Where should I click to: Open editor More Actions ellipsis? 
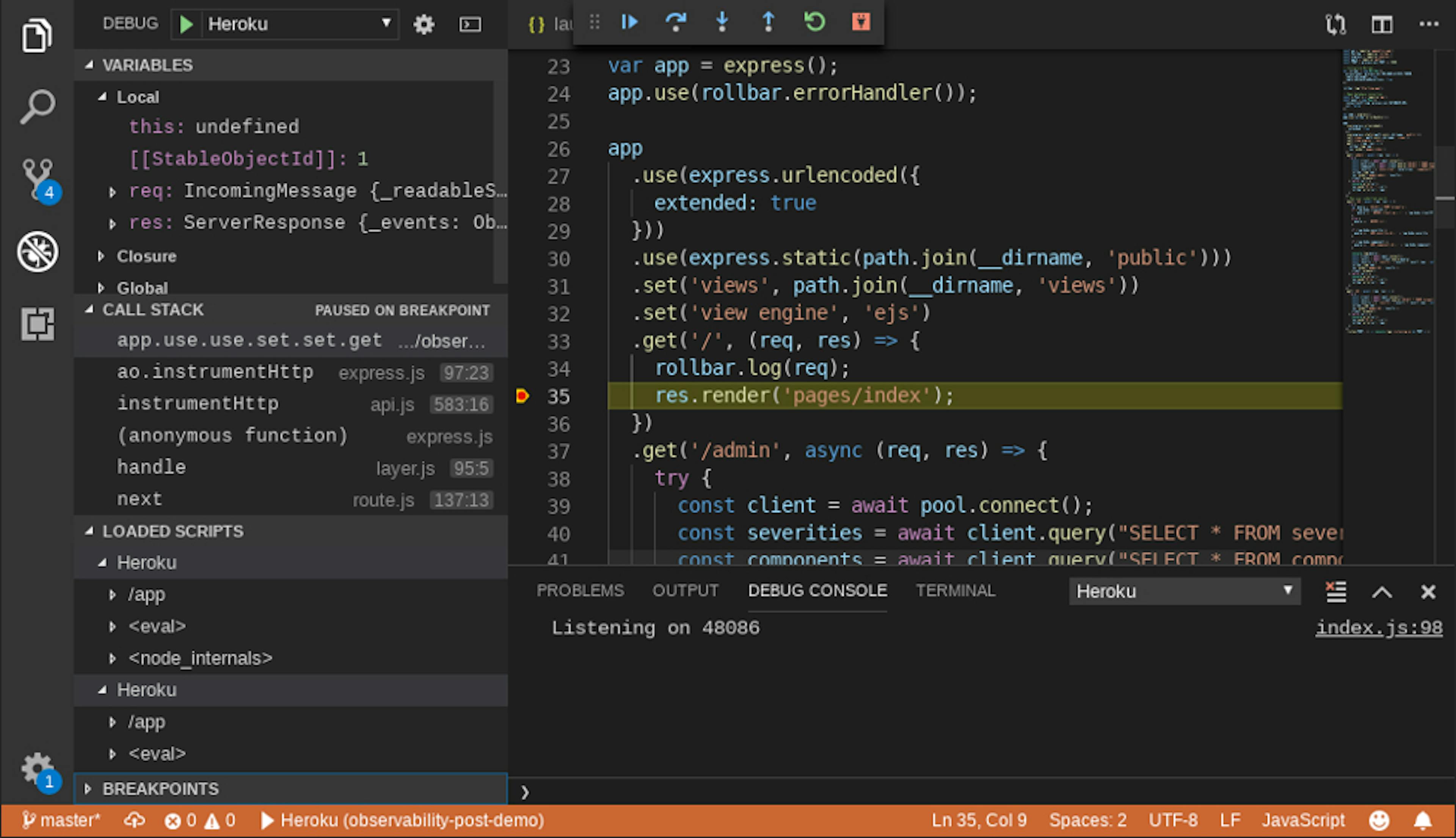pos(1428,24)
